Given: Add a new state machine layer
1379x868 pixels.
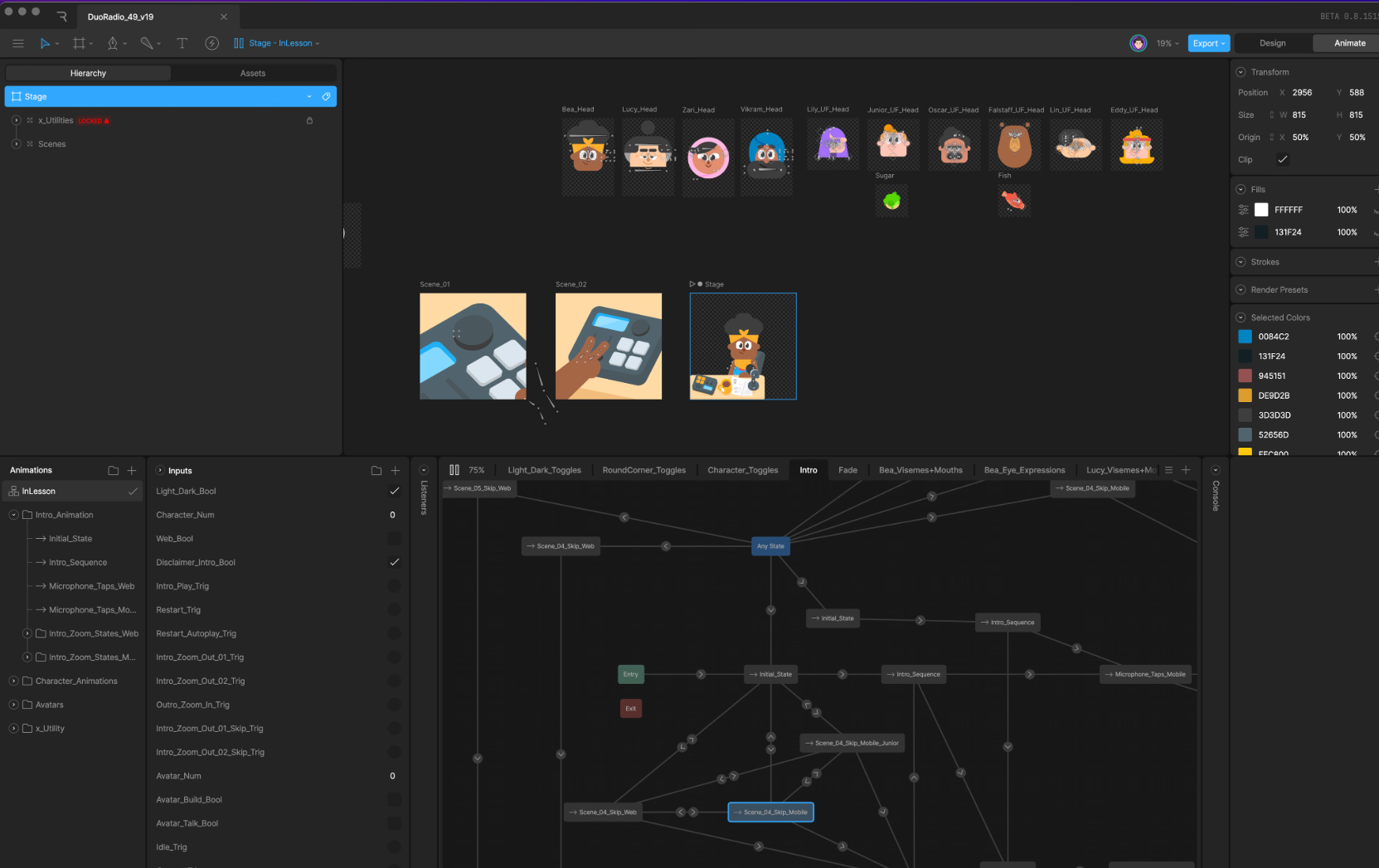Looking at the screenshot, I should (x=1186, y=470).
